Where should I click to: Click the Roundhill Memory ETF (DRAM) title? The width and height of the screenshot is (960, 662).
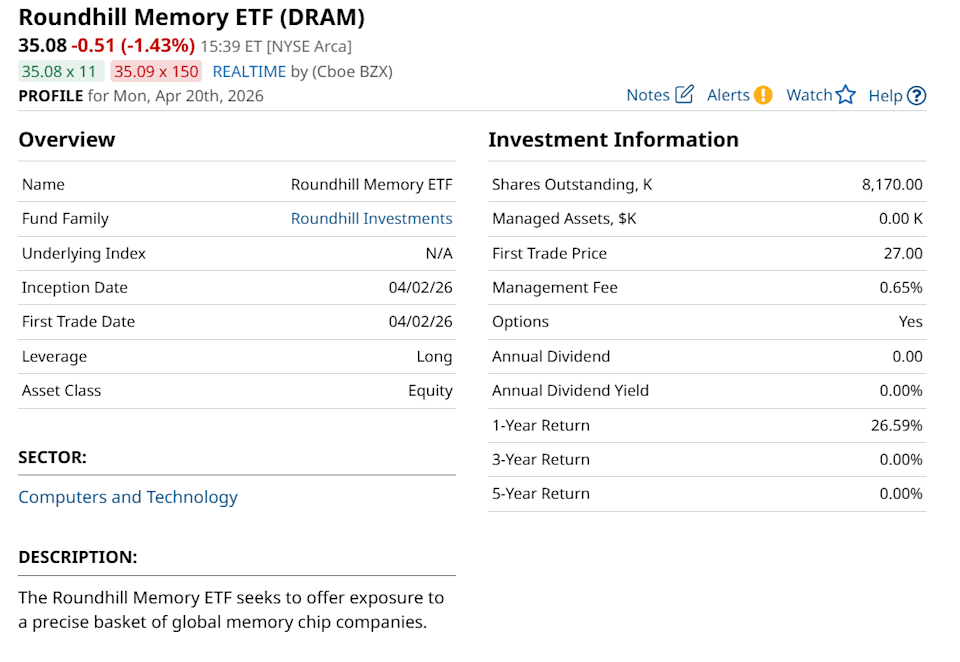pos(192,18)
